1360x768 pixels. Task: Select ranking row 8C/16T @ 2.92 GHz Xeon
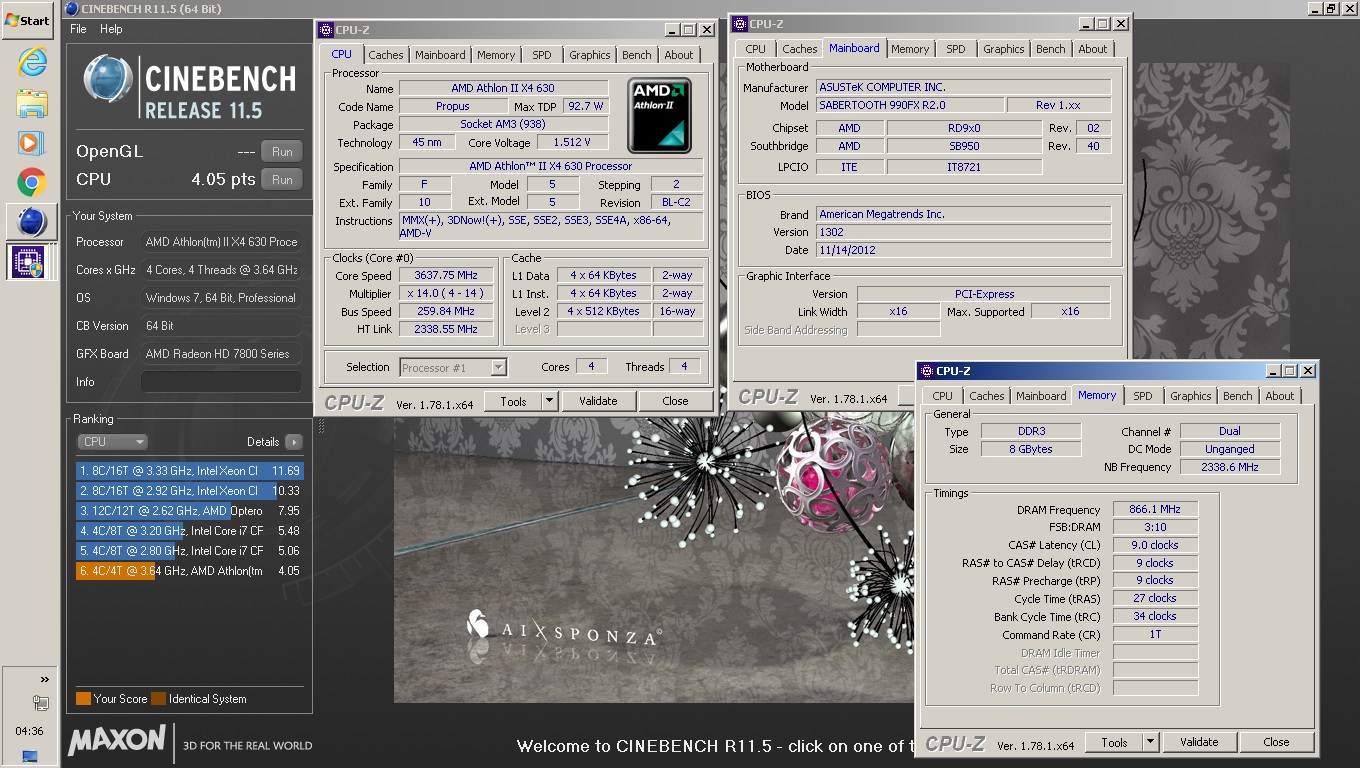click(x=189, y=491)
